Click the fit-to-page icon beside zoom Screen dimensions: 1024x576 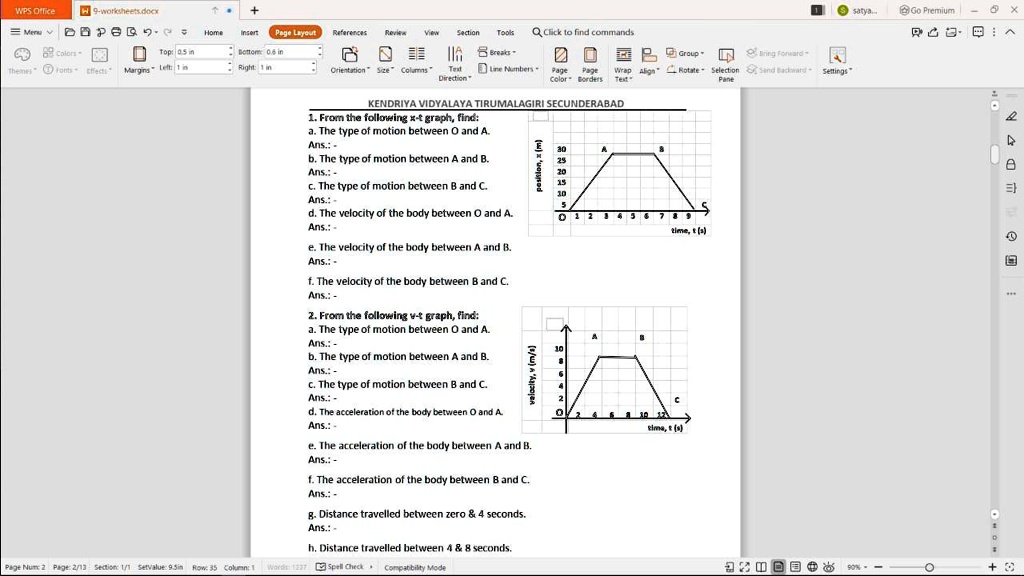(x=1010, y=567)
